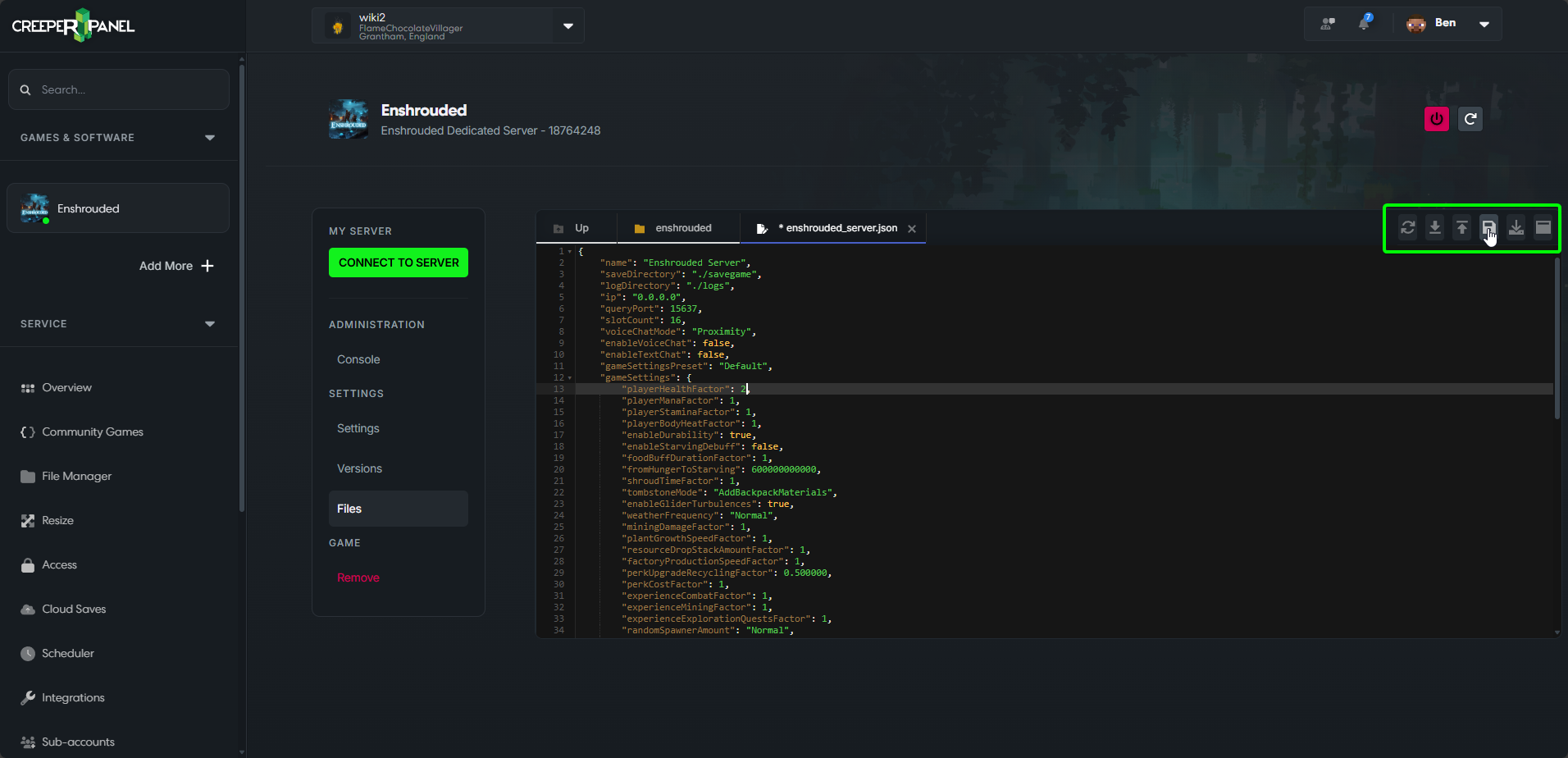Focus the Search input field
The image size is (1568, 758).
(x=119, y=89)
